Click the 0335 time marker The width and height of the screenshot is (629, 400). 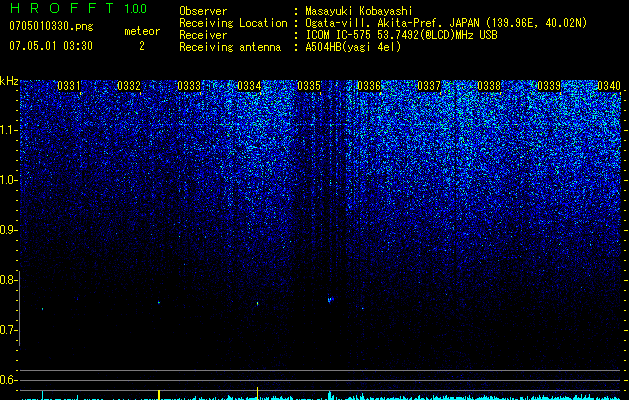(309, 86)
